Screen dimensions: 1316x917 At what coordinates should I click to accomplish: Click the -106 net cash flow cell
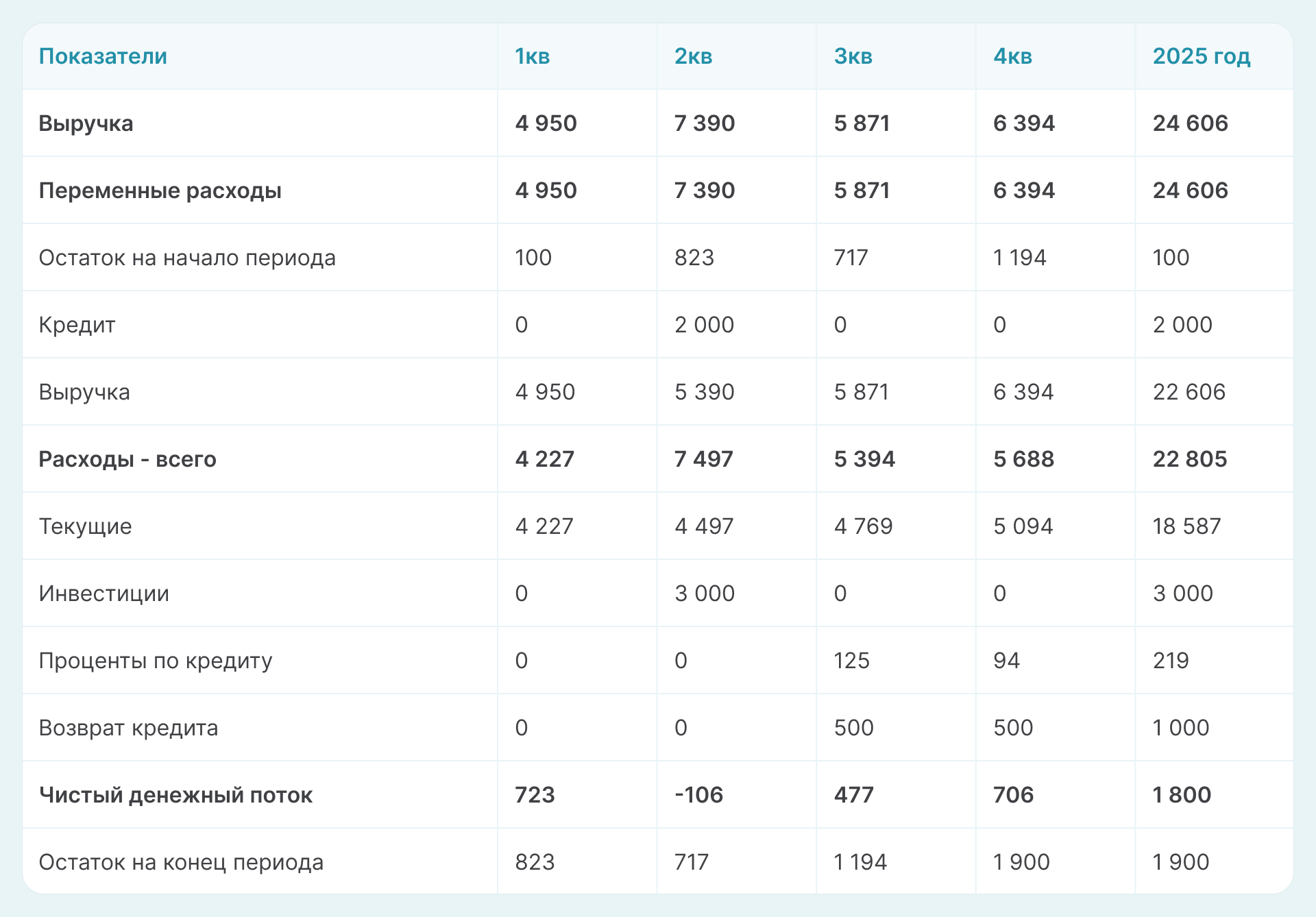click(698, 795)
